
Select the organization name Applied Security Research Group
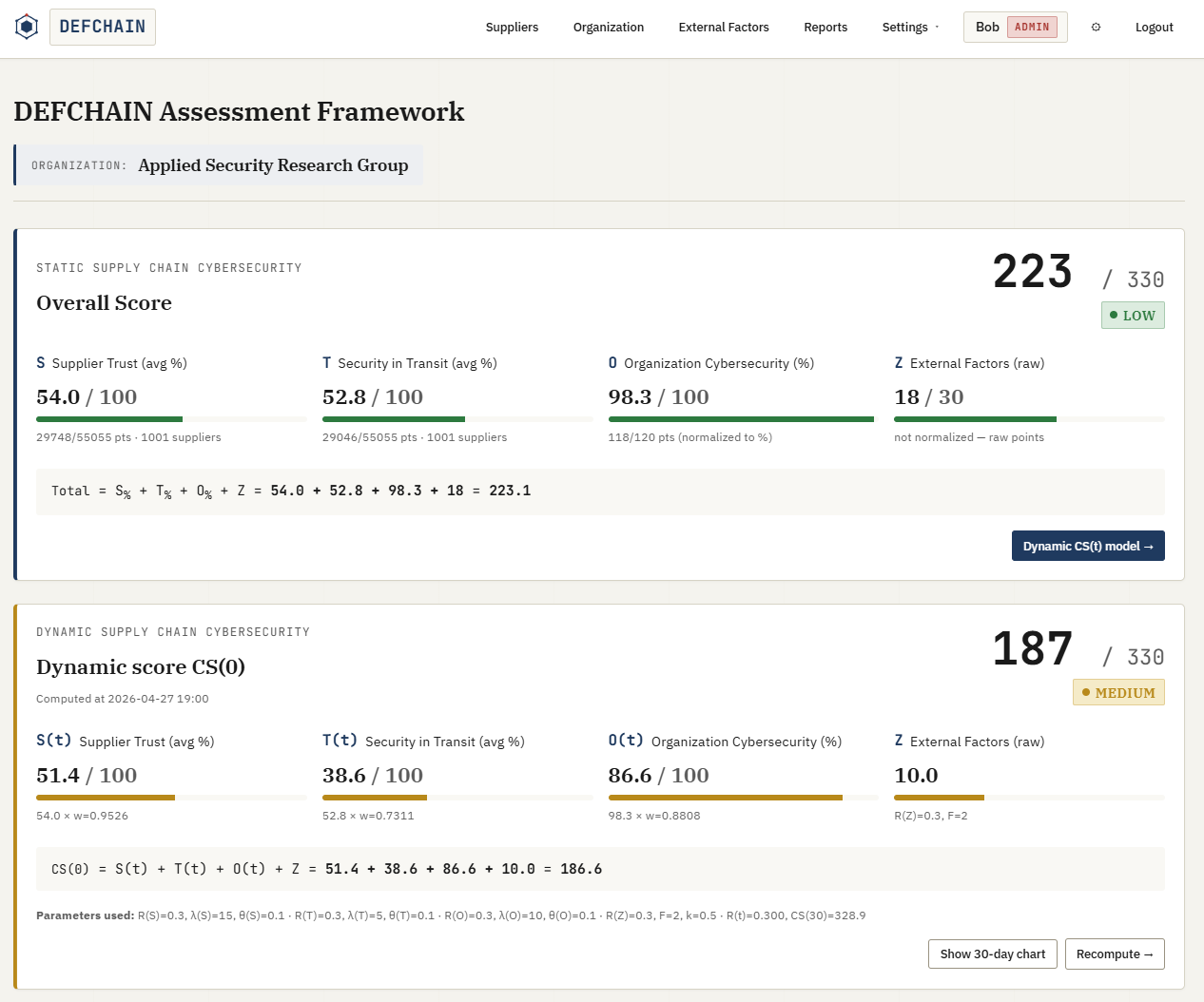tap(273, 165)
